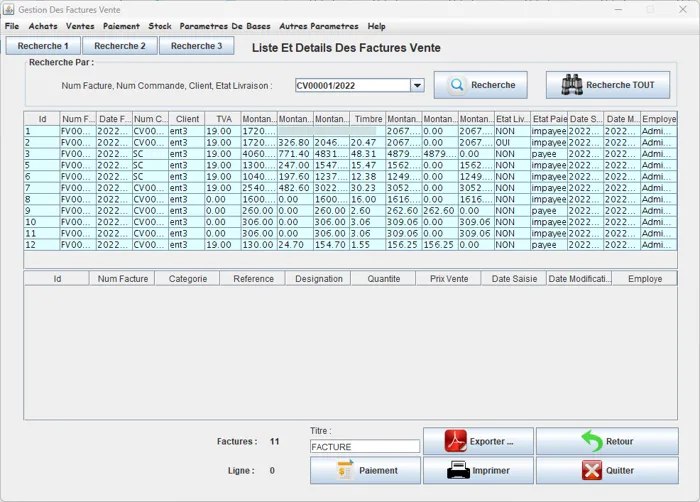Image resolution: width=700 pixels, height=502 pixels.
Task: Expand the CV00001/2022 search dropdown
Action: (417, 86)
